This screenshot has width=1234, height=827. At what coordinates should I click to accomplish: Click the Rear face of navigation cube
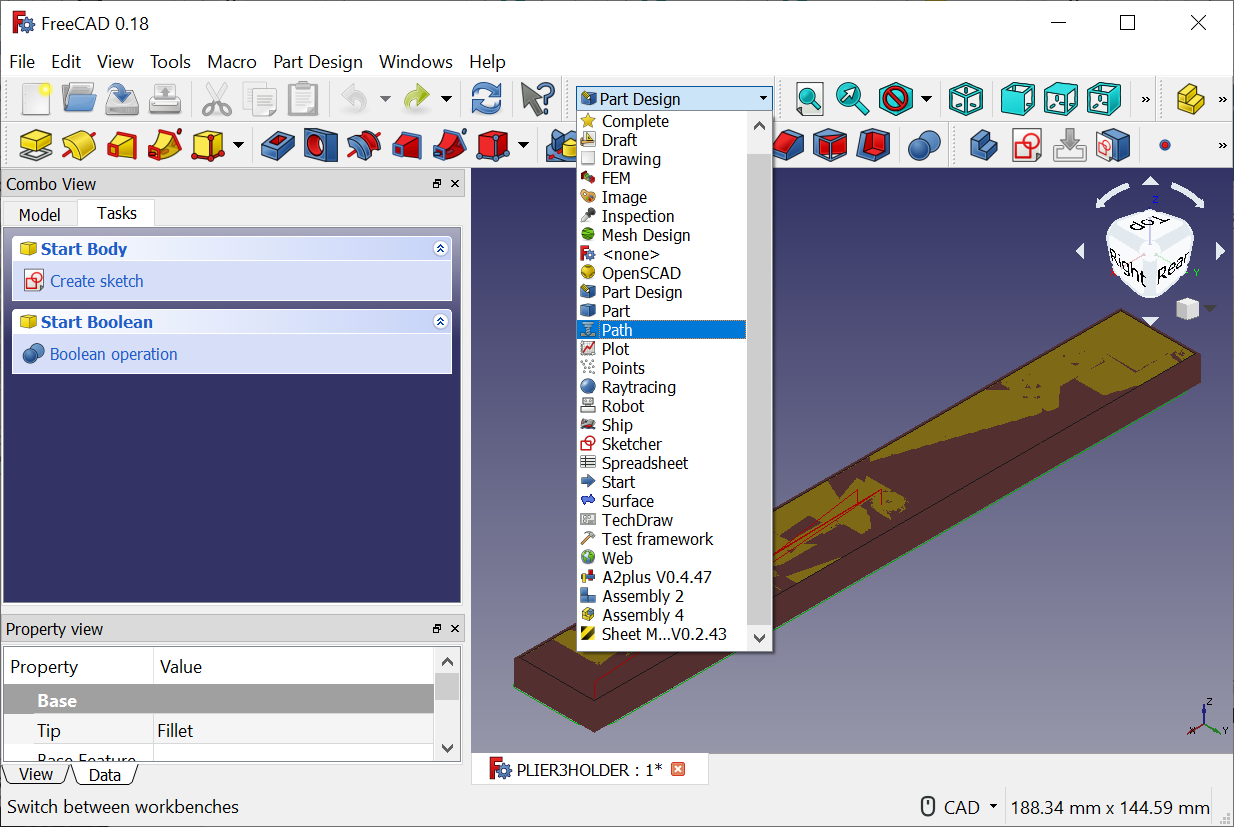click(x=1171, y=268)
